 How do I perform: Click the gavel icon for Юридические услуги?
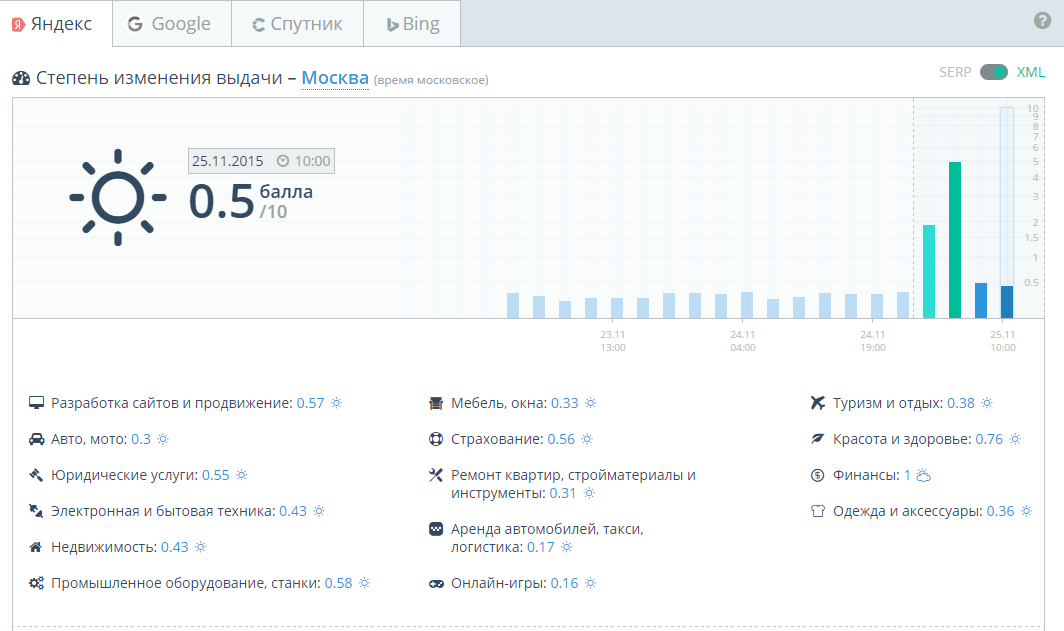[36, 475]
